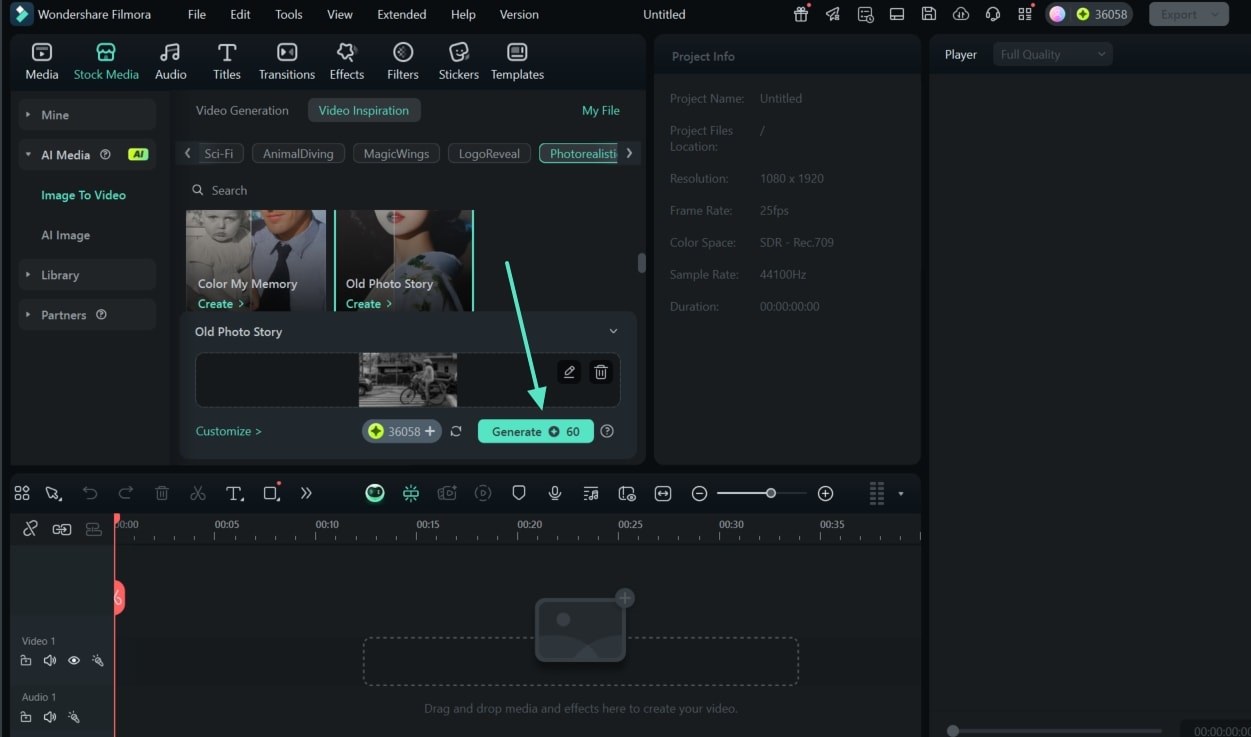Screen dimensions: 1251x737
Task: Select the Video Inspiration tab
Action: (364, 110)
